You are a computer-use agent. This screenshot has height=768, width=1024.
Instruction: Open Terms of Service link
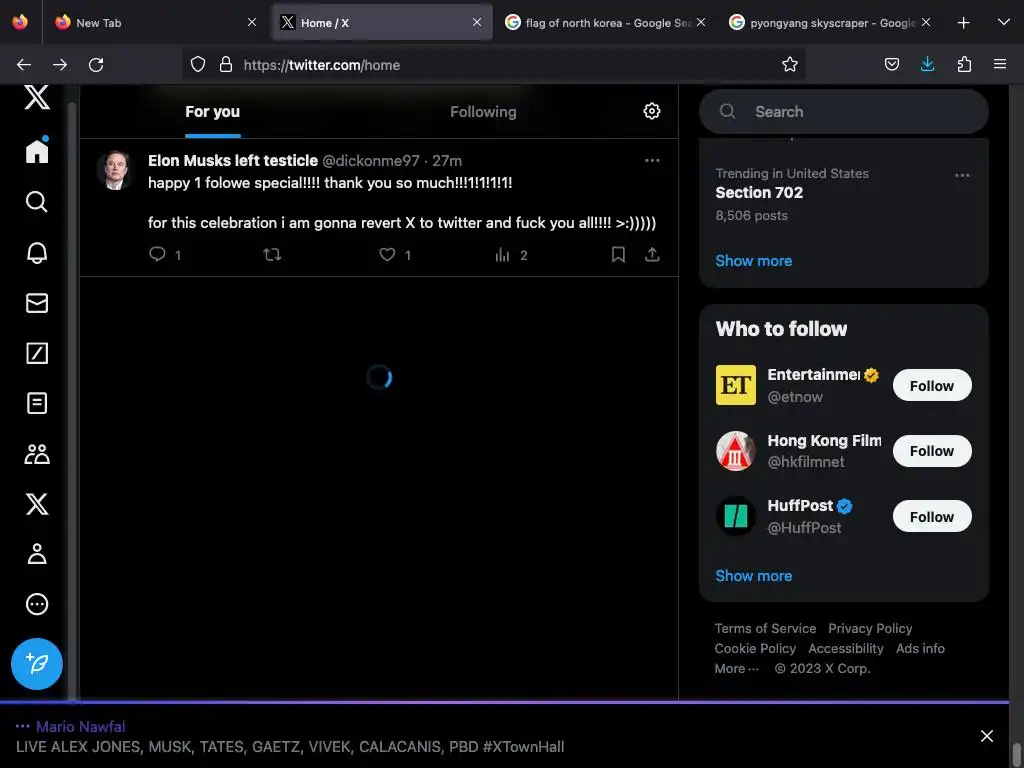click(x=765, y=628)
